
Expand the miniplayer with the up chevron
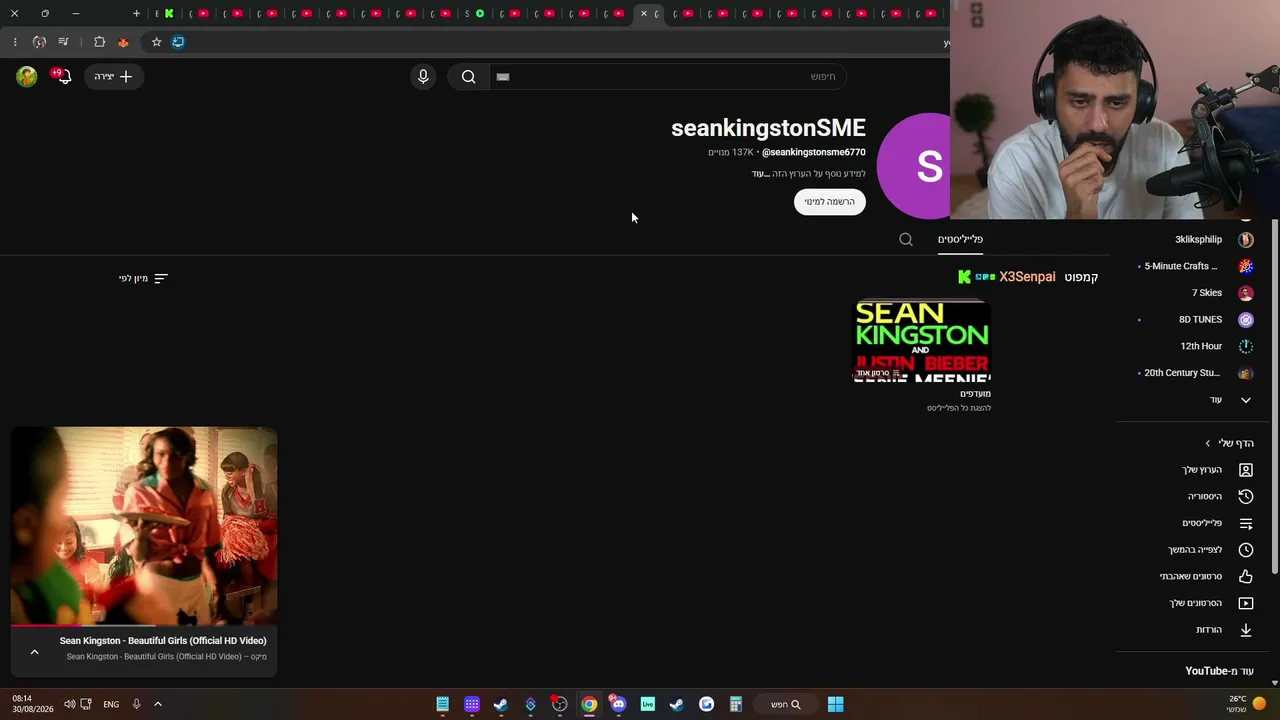[x=34, y=652]
